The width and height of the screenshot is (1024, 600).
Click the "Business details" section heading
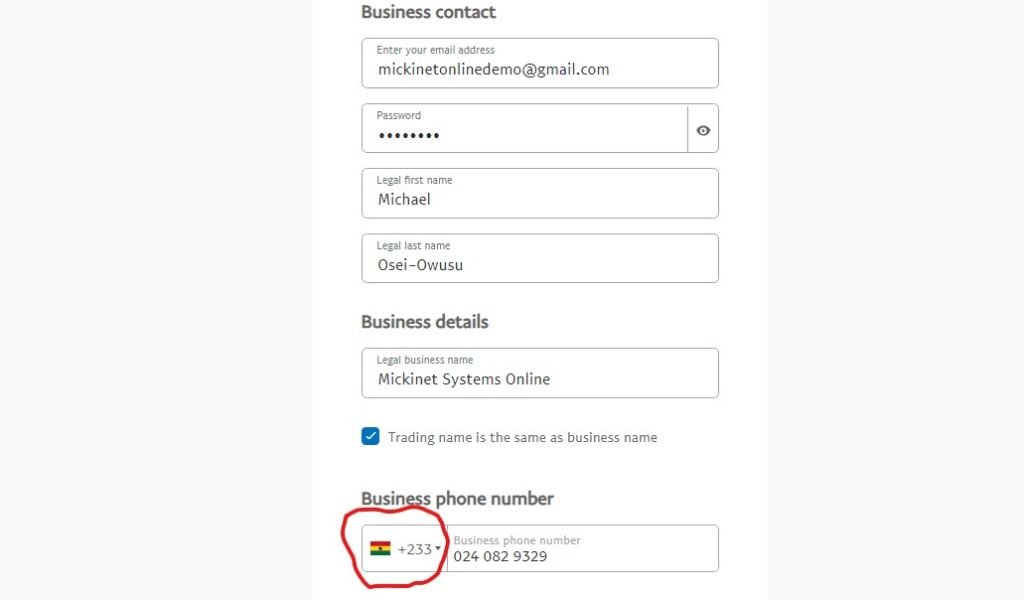point(425,322)
